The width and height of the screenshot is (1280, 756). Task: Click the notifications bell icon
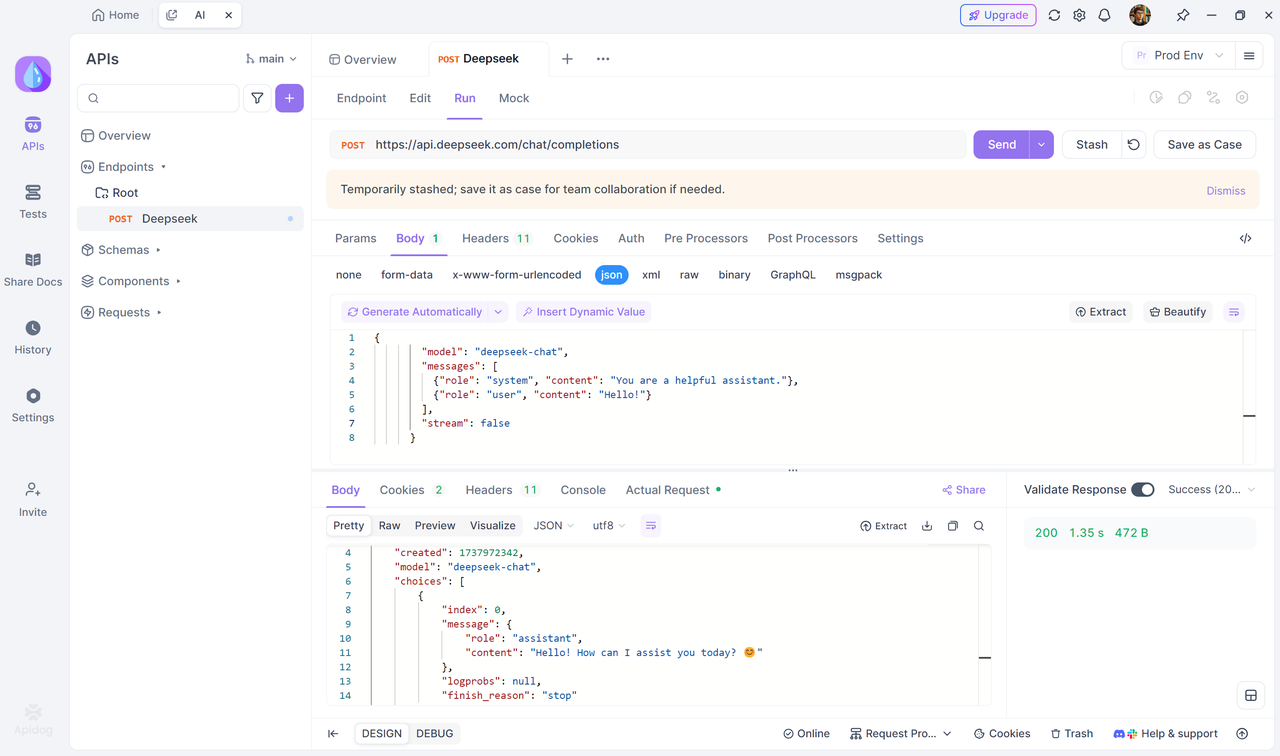(x=1105, y=15)
